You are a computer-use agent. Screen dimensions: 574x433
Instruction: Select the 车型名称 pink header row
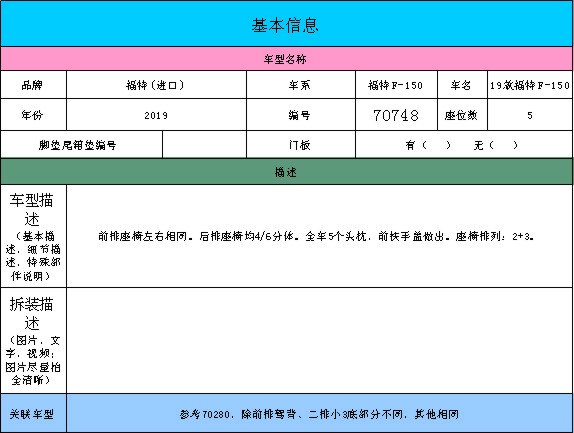pyautogui.click(x=287, y=59)
